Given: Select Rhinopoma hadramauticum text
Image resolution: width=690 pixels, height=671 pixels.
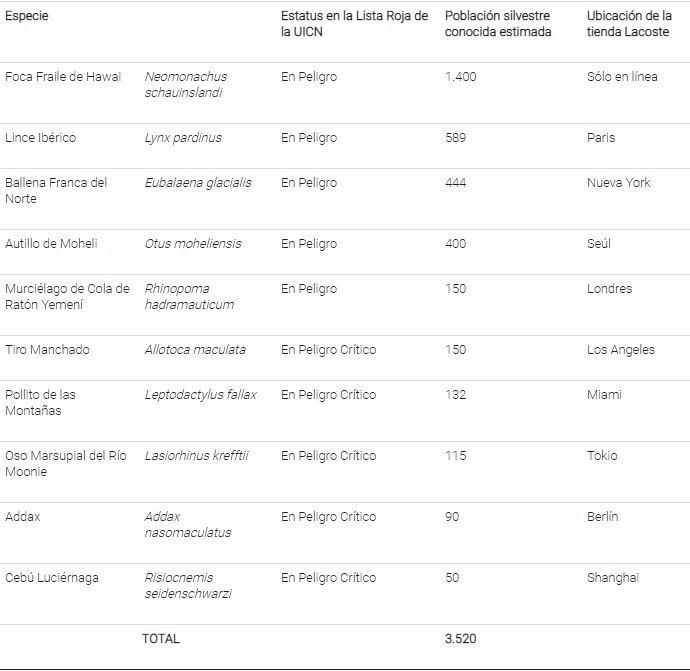Looking at the screenshot, I should (x=189, y=297).
